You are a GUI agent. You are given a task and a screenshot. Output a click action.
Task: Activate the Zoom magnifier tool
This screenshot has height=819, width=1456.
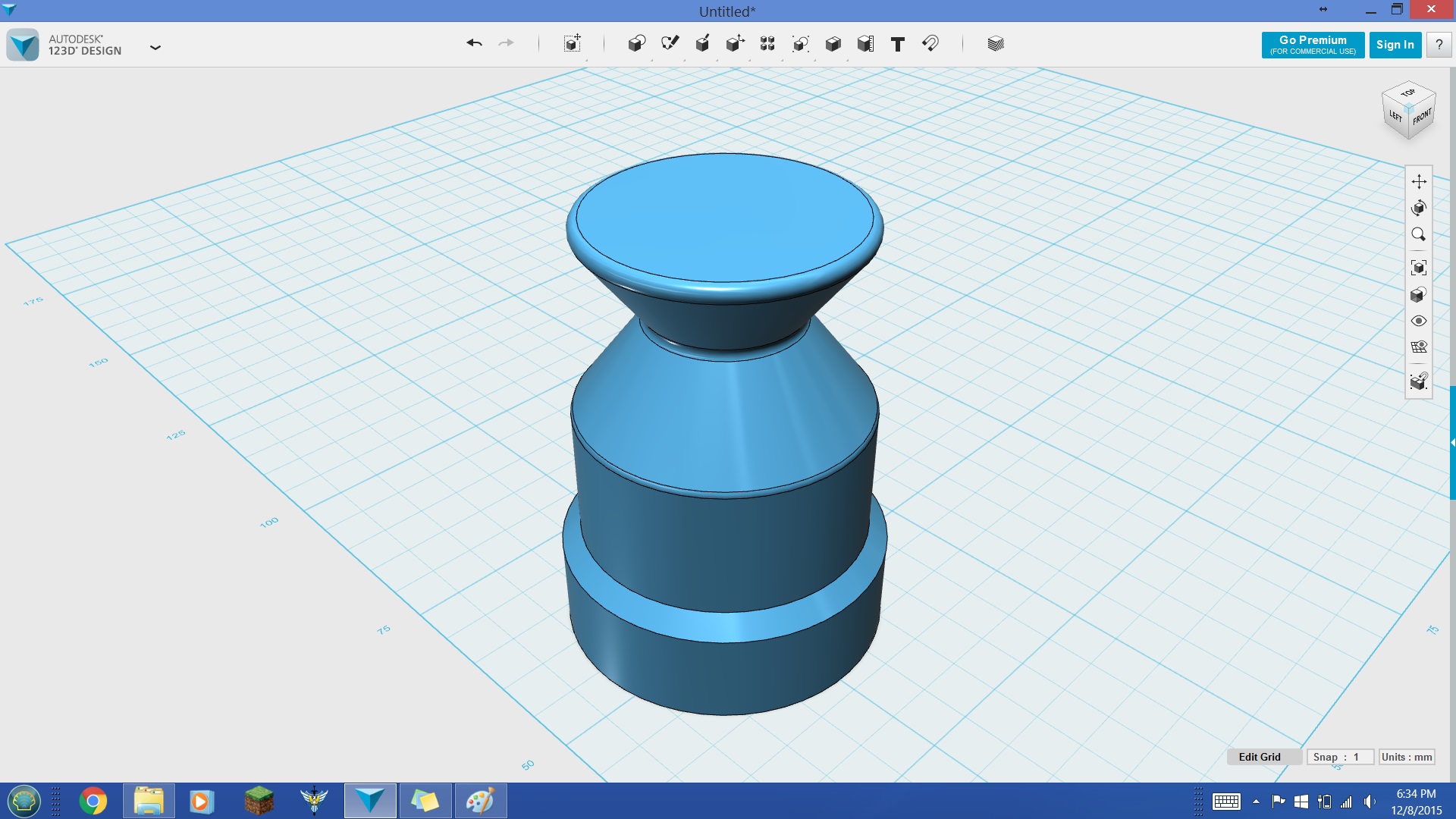click(1419, 234)
